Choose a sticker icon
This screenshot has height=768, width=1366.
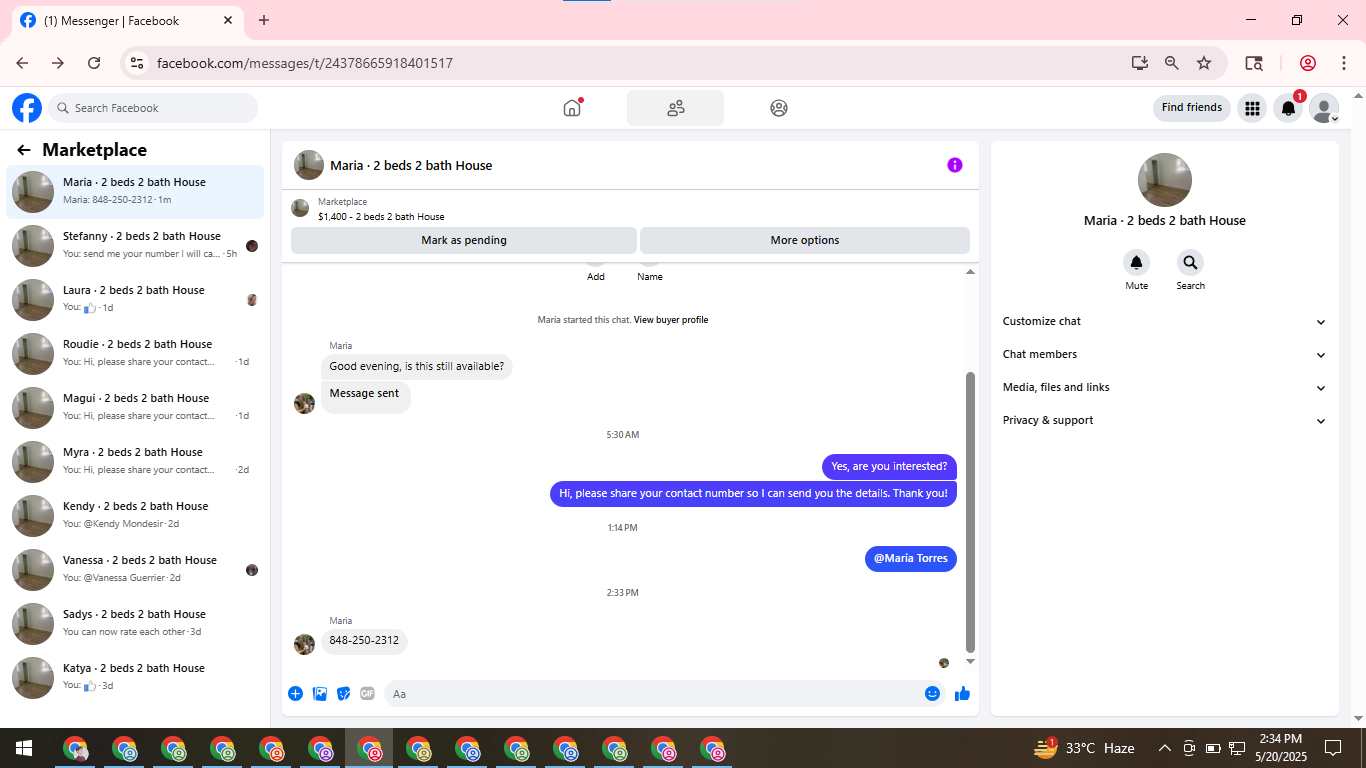coord(344,694)
